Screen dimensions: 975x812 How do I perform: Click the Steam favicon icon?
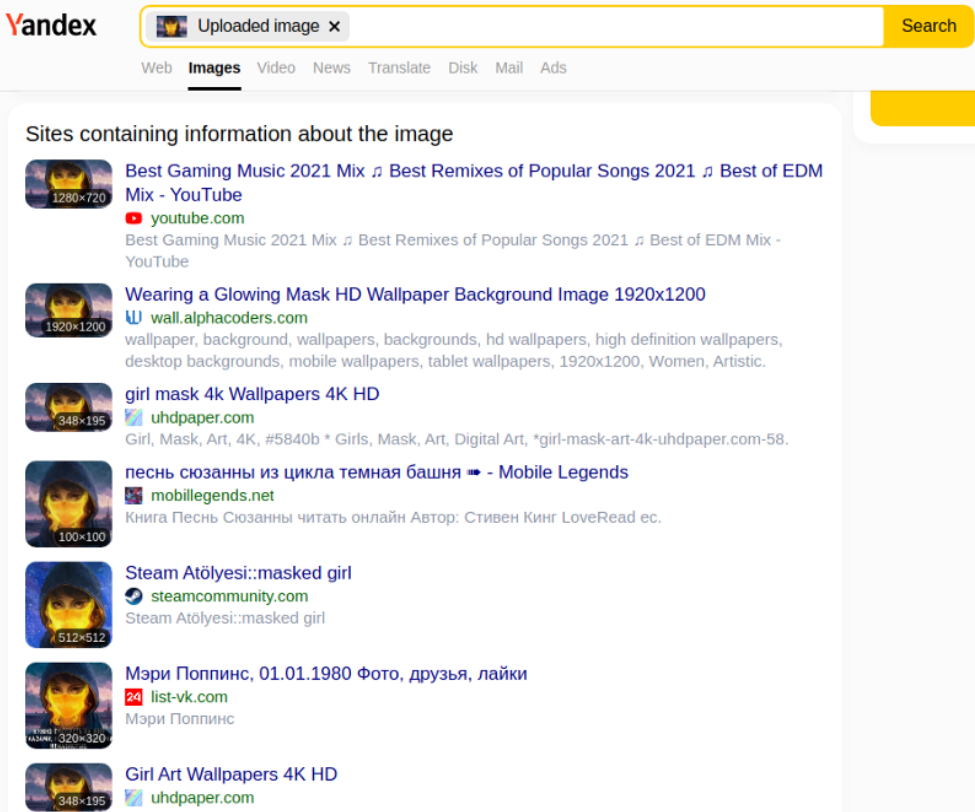pos(134,596)
